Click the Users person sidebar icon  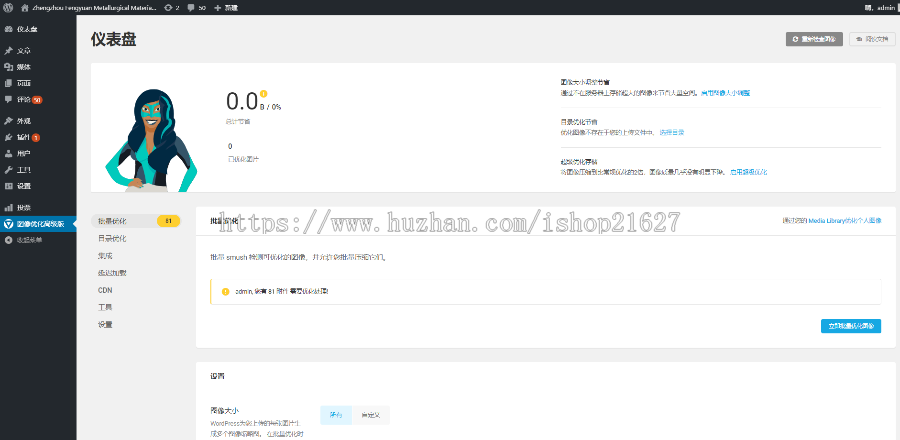tap(9, 154)
